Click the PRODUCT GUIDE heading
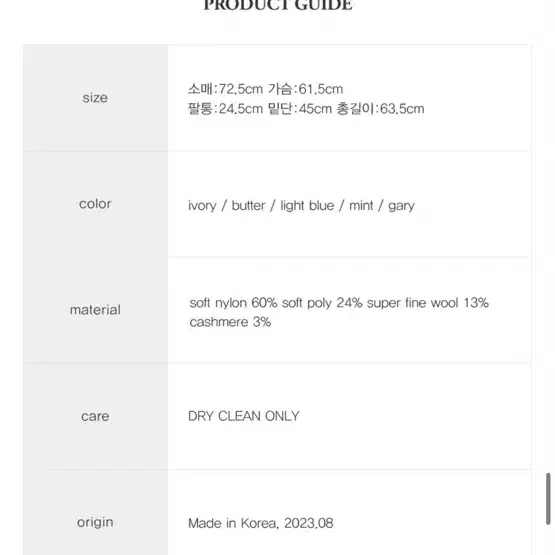 tap(278, 5)
